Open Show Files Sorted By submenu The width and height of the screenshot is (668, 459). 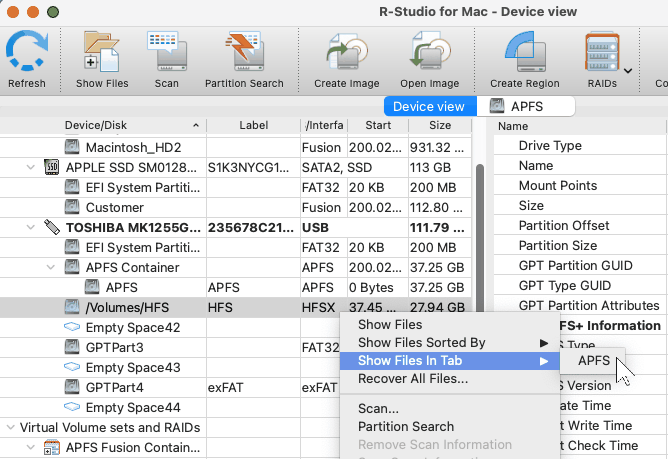click(449, 343)
